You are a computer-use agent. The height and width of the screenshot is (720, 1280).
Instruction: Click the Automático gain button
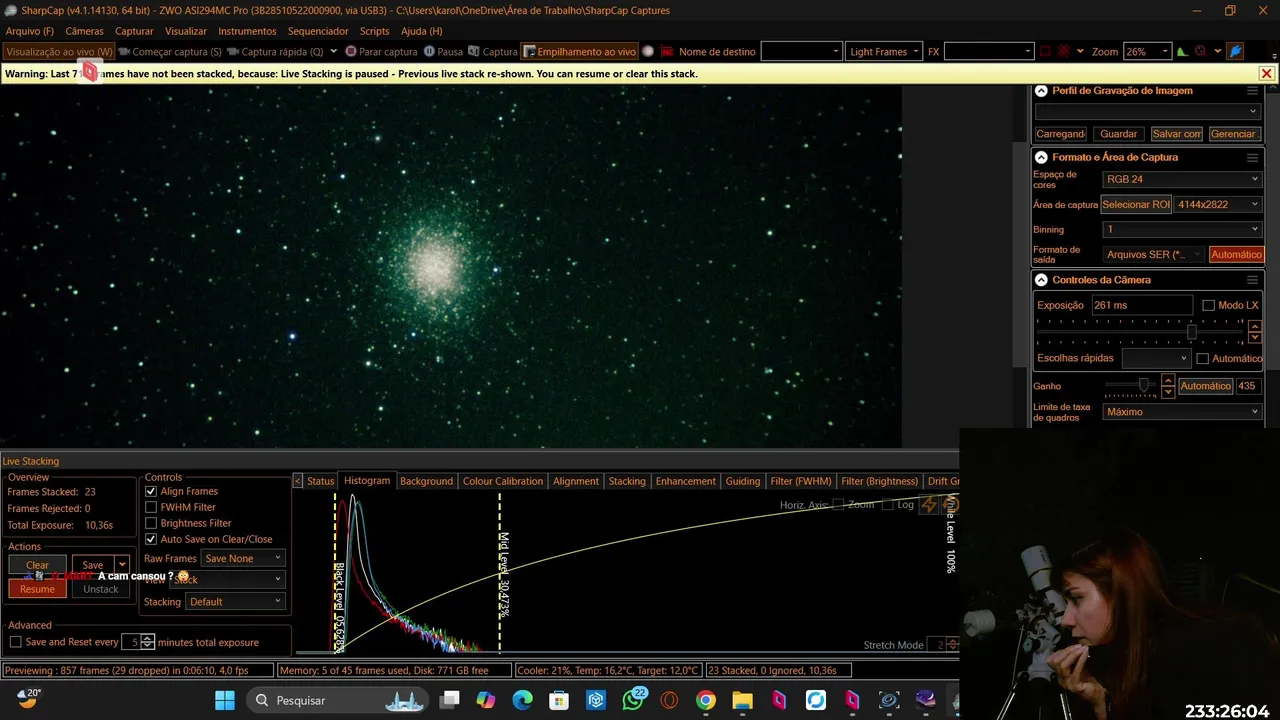(x=1205, y=386)
